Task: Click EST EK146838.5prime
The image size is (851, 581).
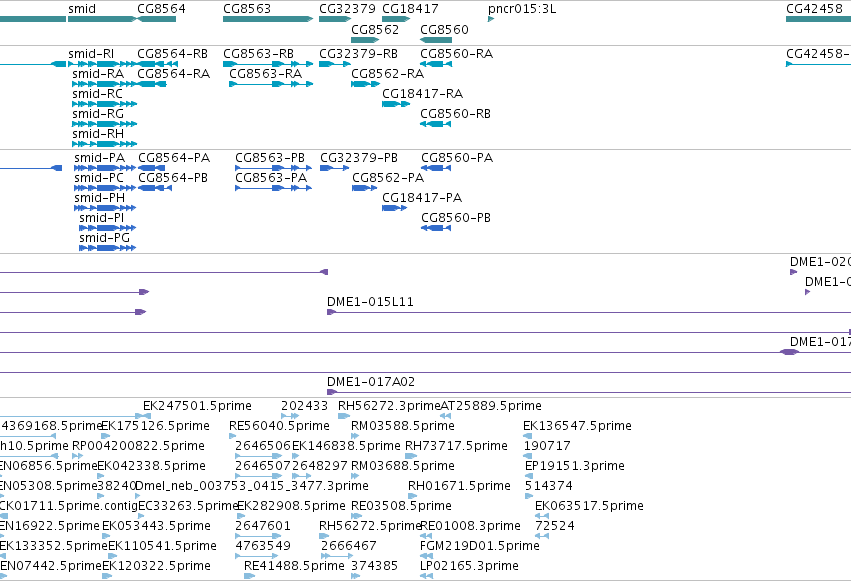Action: 346,446
